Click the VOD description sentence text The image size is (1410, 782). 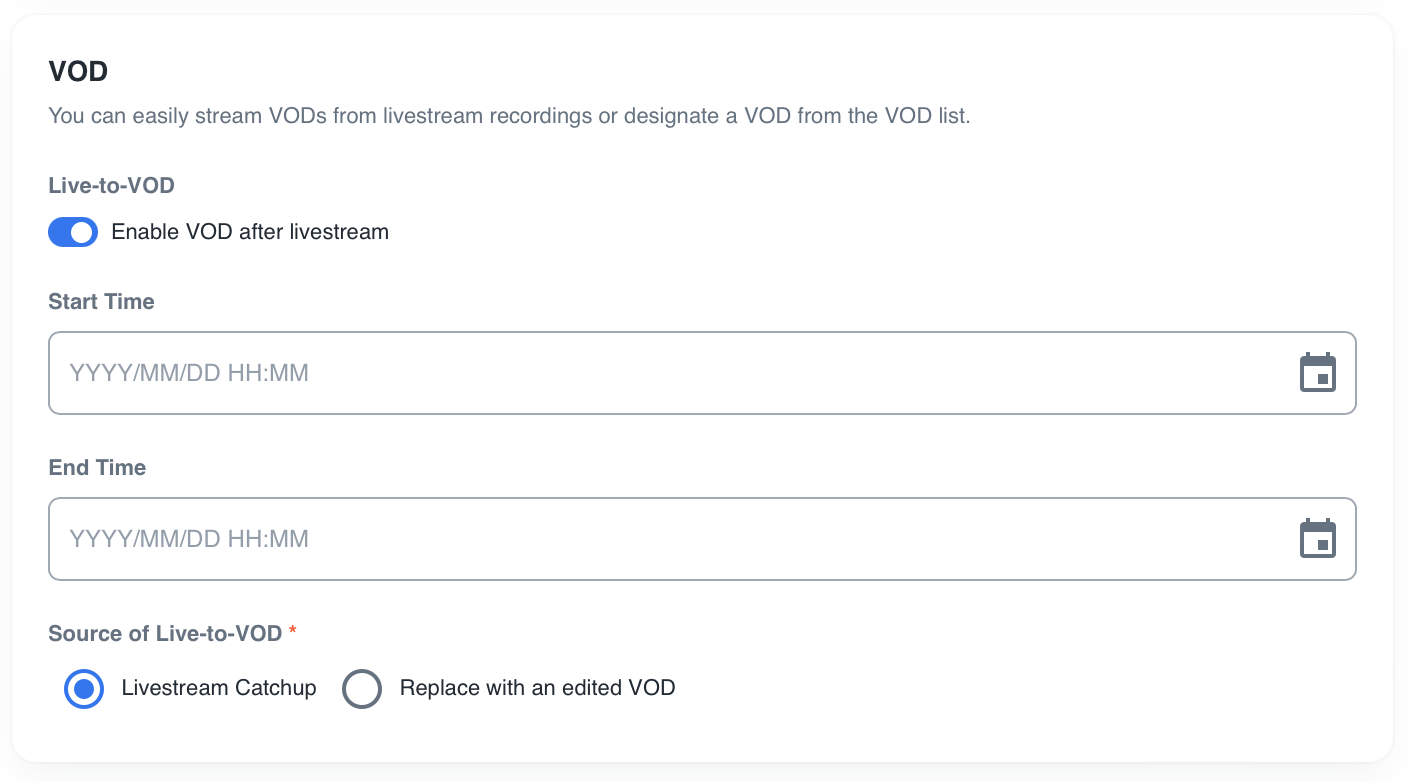click(x=509, y=116)
